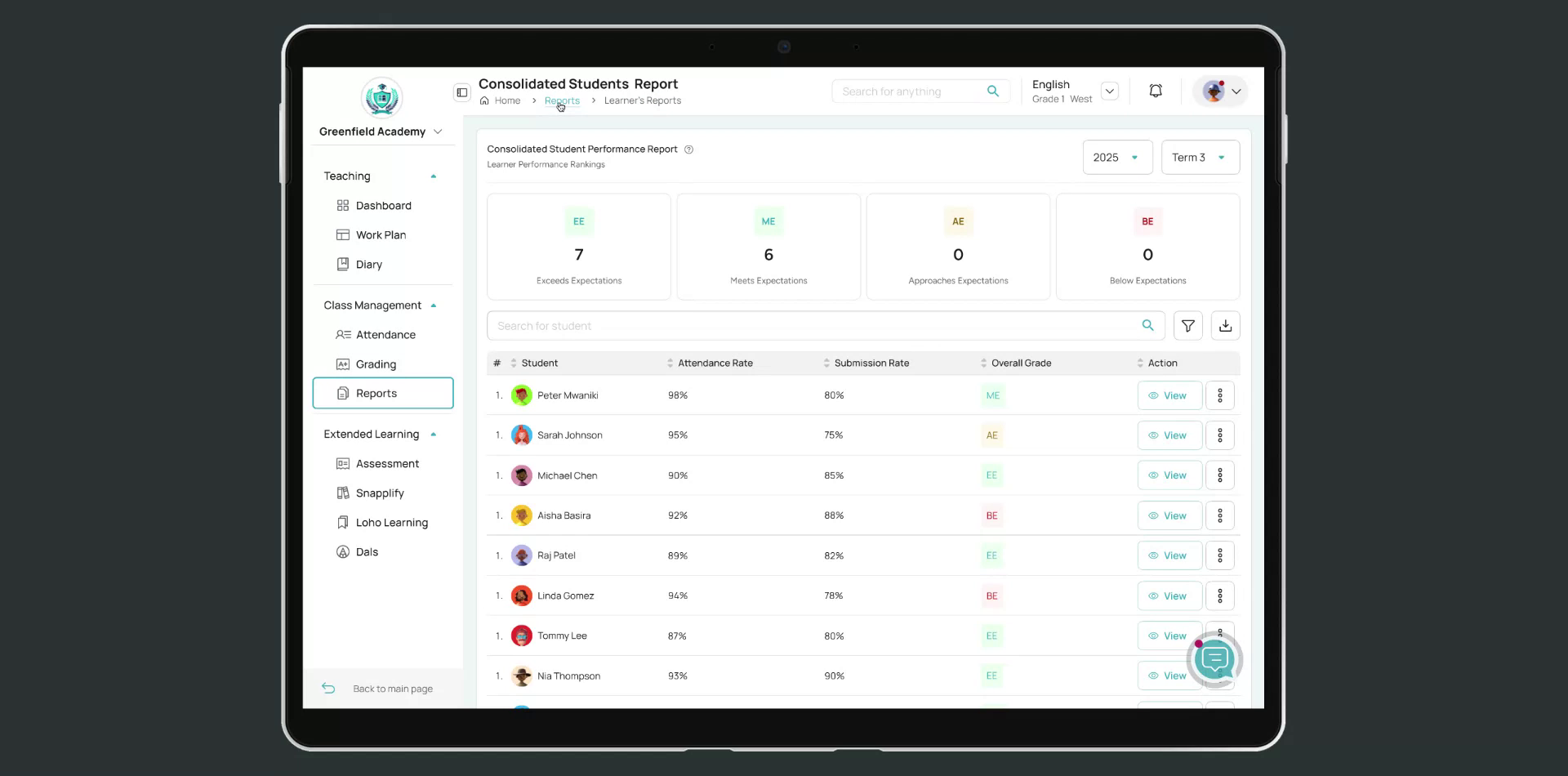Click the filter icon above the student table

[1187, 325]
